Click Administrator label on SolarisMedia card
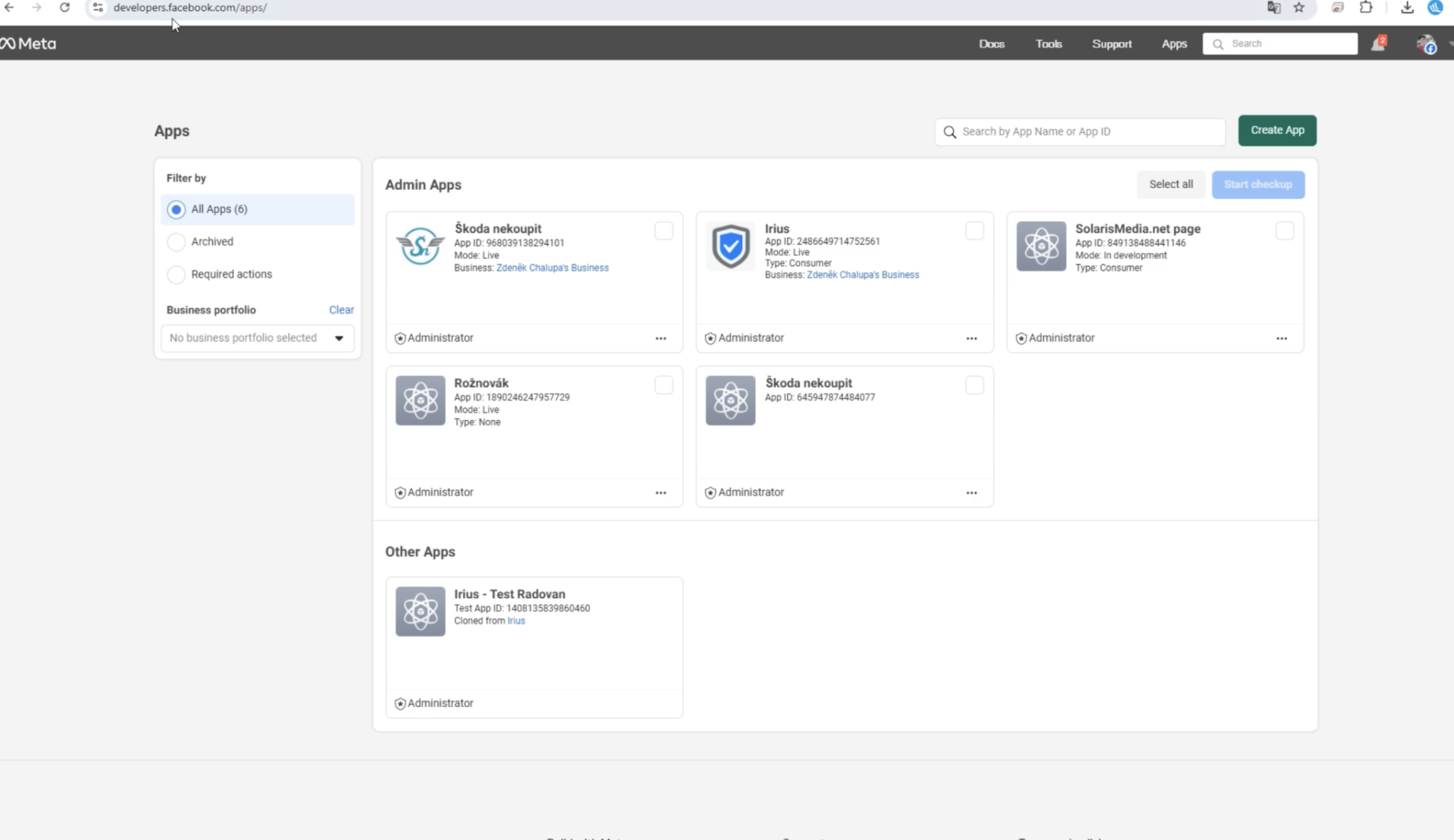1454x840 pixels. pyautogui.click(x=1061, y=338)
